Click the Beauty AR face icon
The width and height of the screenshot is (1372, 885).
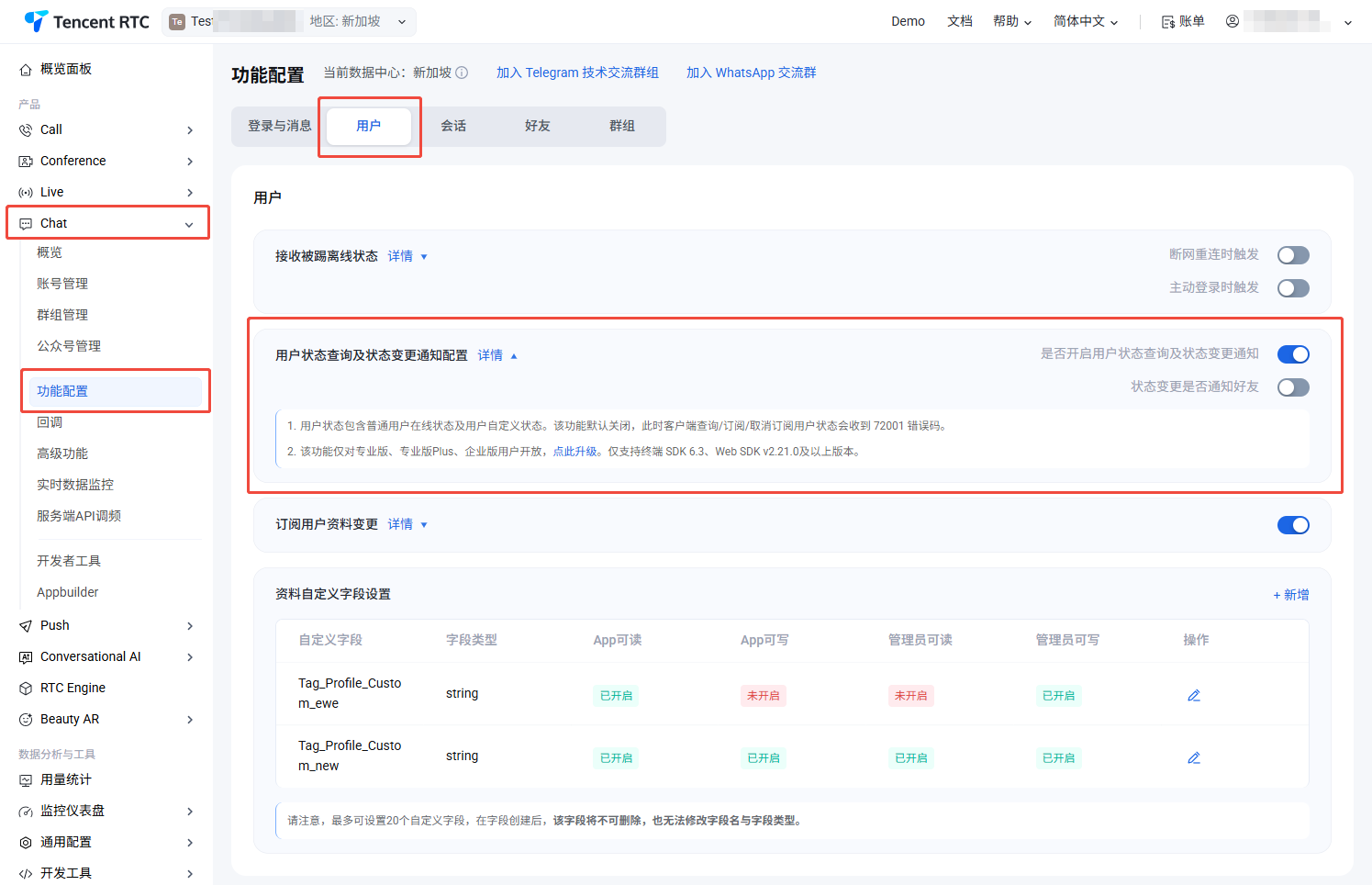tap(26, 720)
